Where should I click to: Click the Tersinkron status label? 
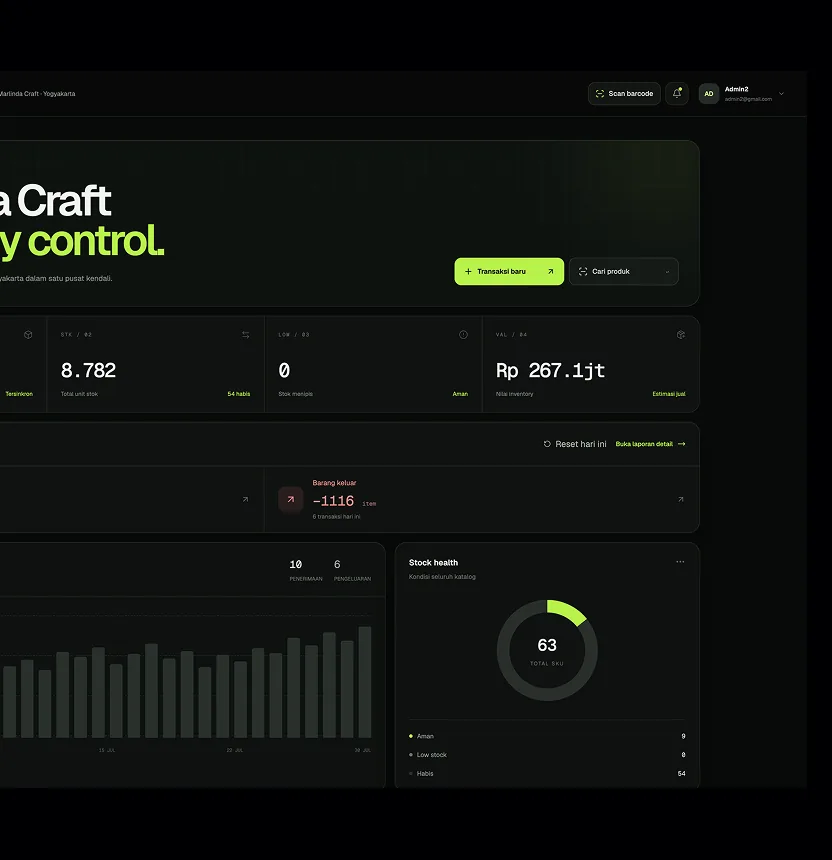pos(19,394)
